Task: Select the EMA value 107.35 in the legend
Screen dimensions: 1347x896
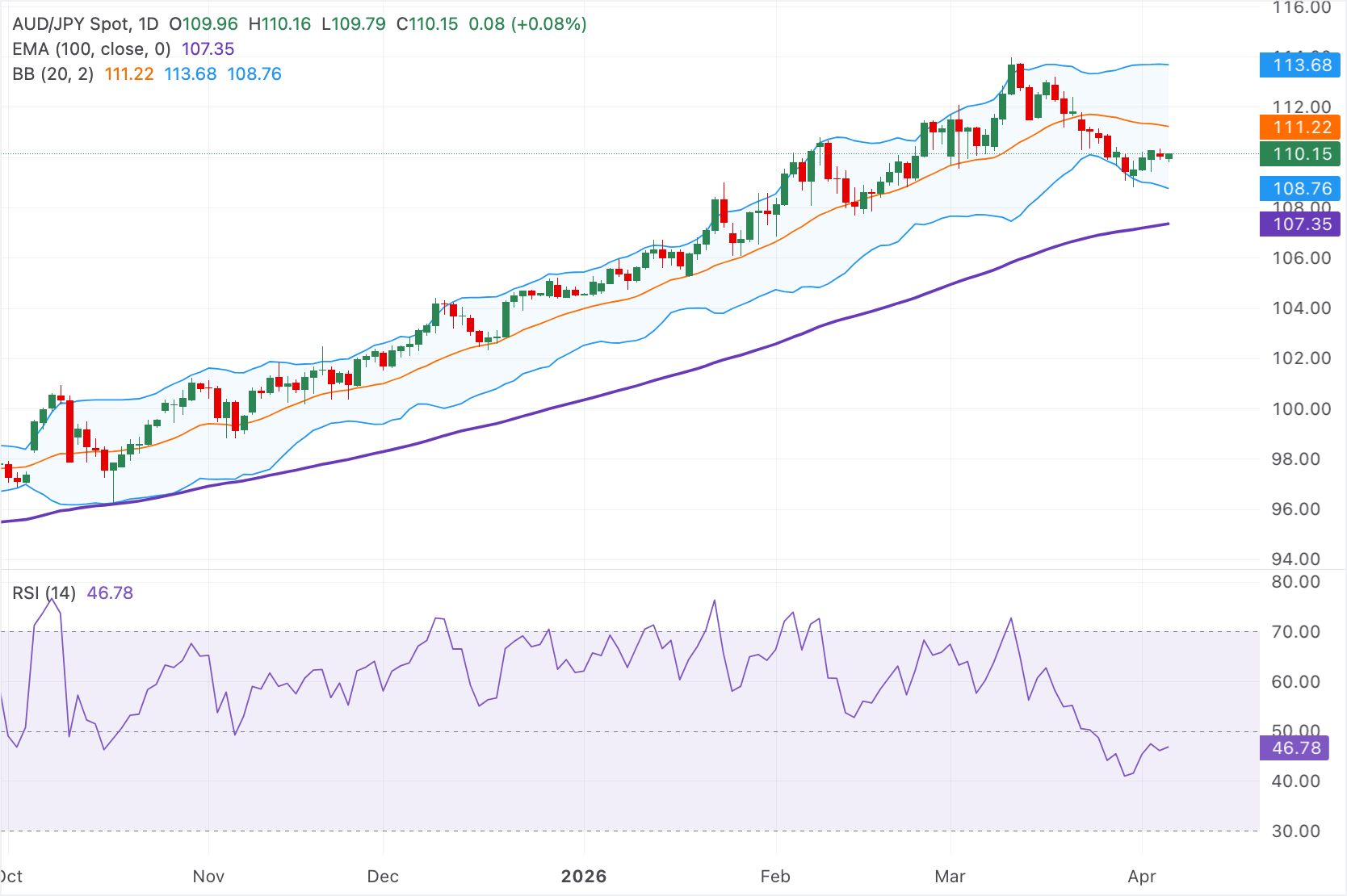Action: 207,49
